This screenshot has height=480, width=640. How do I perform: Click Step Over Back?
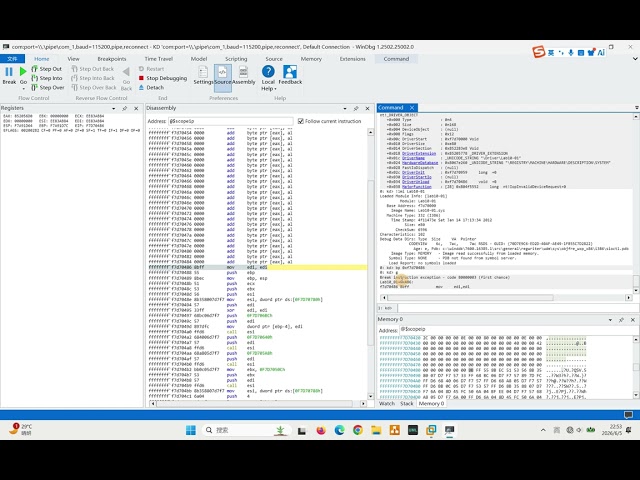94,87
